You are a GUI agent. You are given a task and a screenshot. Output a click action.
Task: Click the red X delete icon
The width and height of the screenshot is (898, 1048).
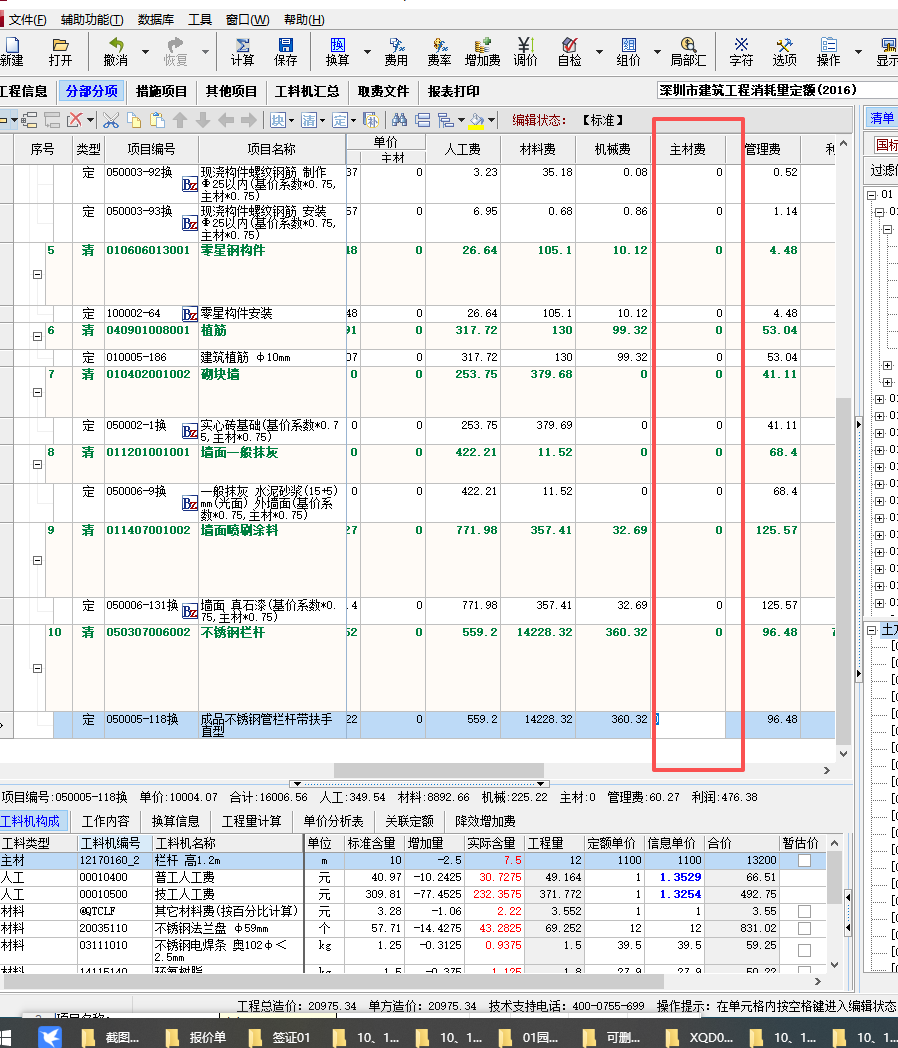pyautogui.click(x=75, y=120)
